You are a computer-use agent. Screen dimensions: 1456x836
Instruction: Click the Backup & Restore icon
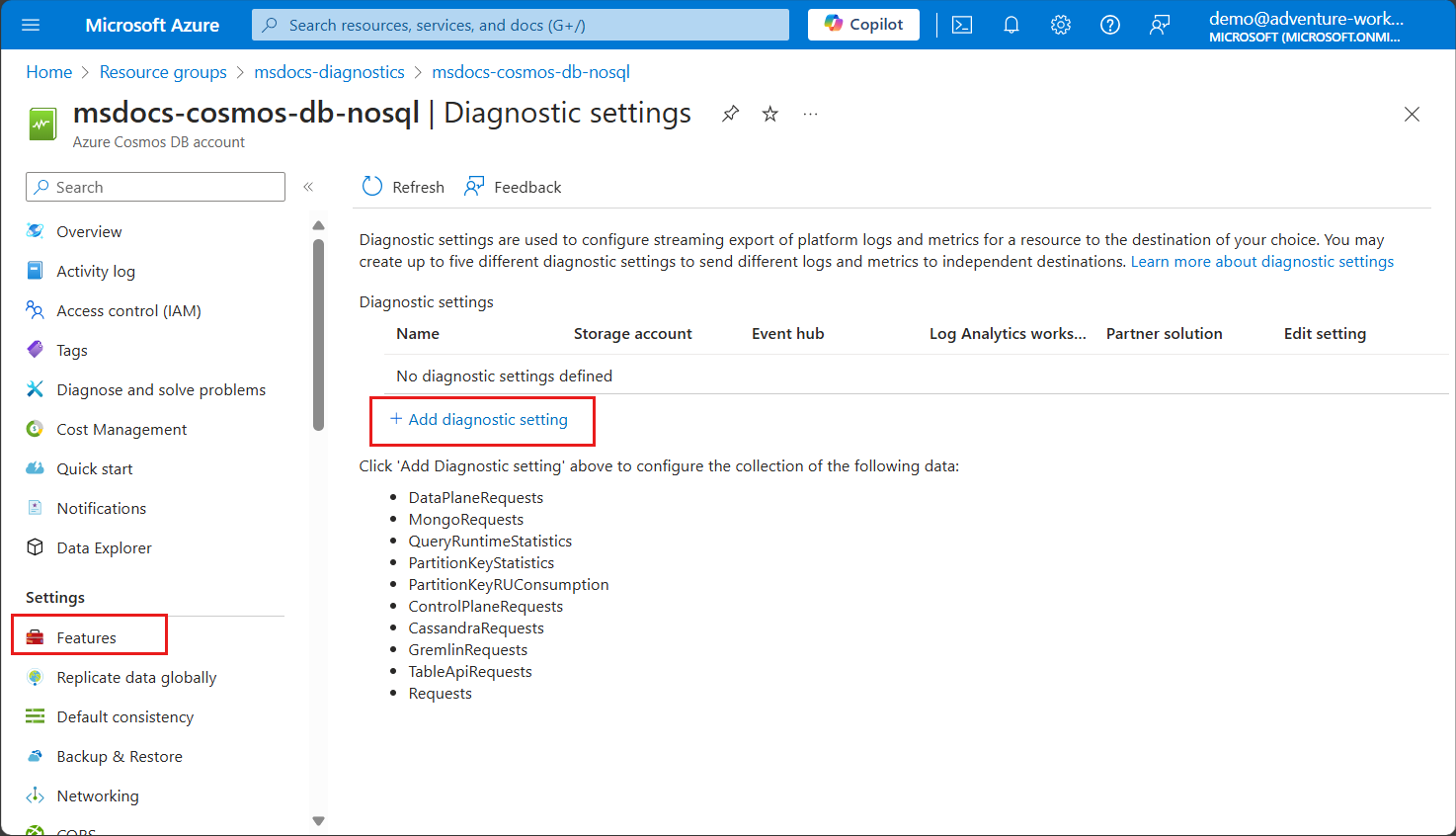point(36,756)
